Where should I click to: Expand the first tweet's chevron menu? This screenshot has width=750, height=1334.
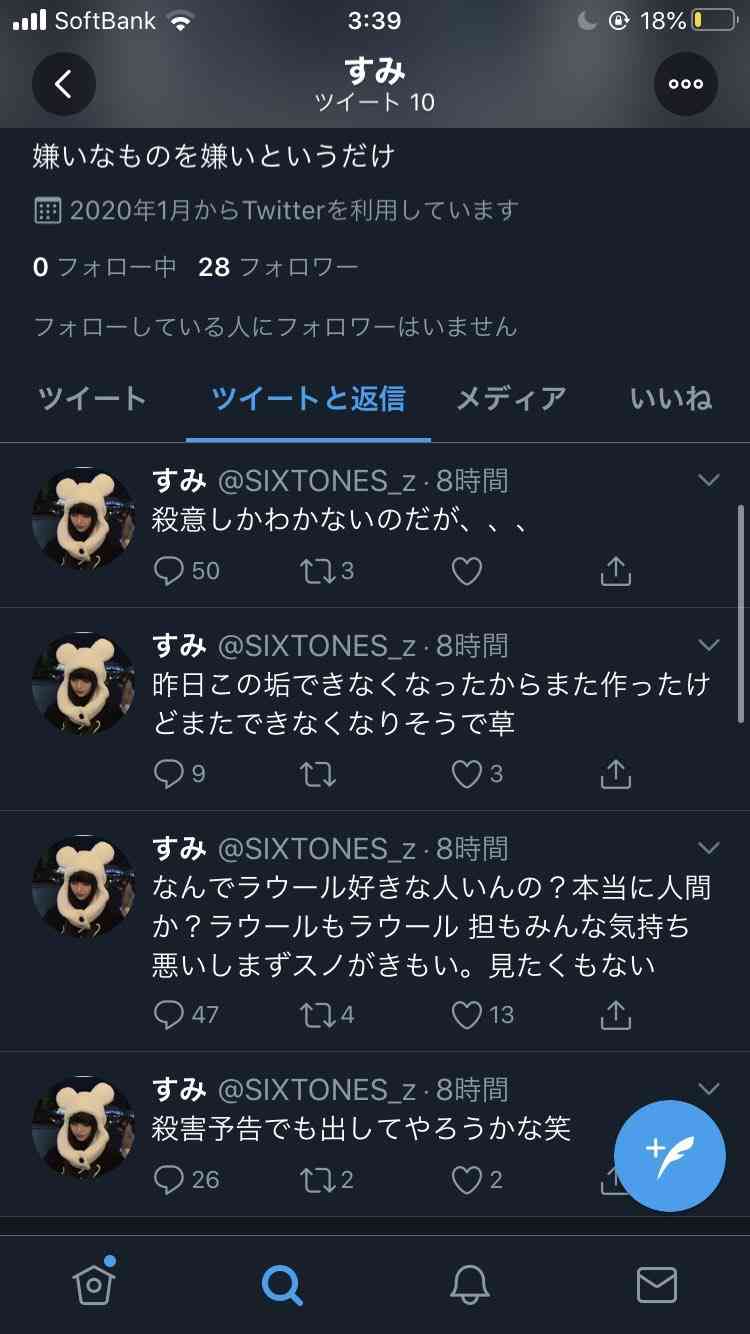[708, 481]
